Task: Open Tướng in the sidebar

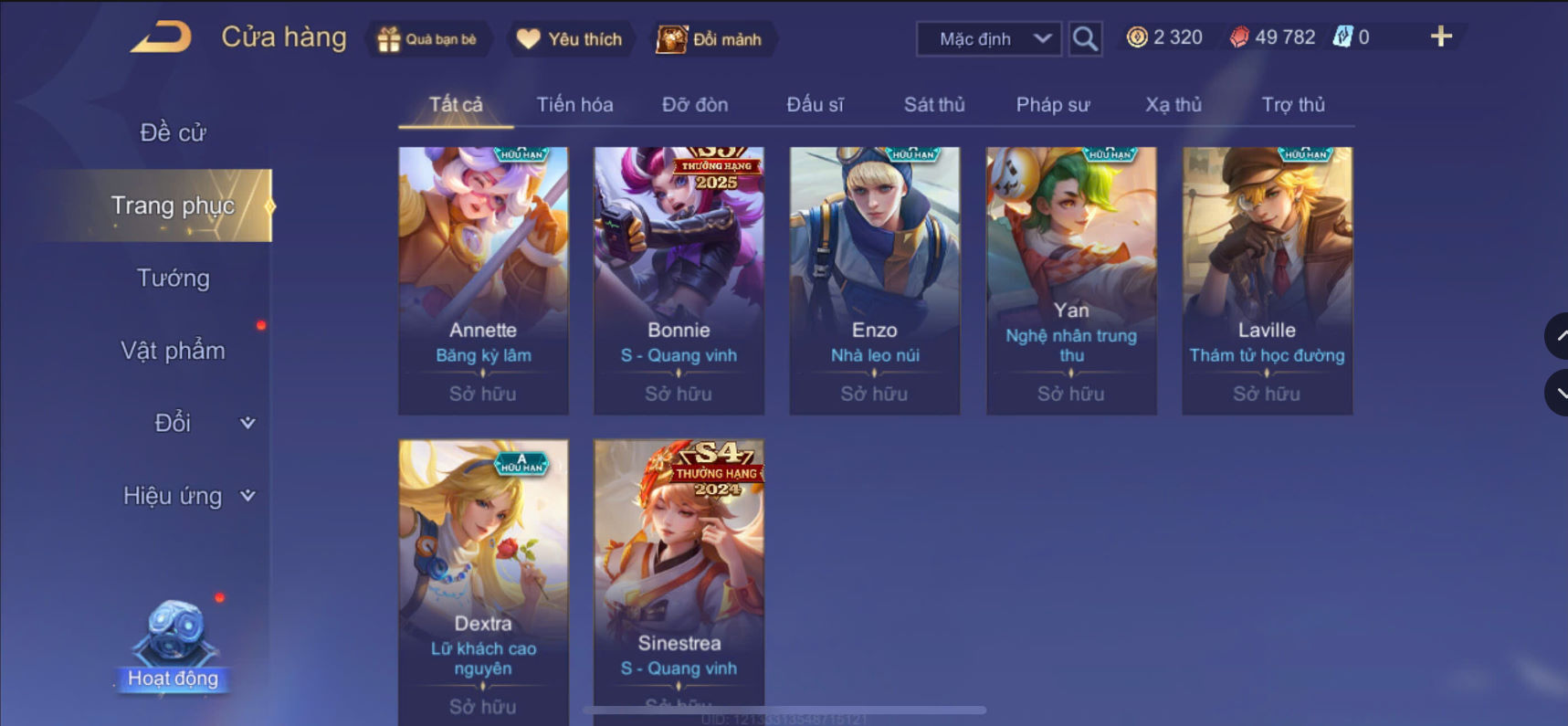Action: (173, 278)
